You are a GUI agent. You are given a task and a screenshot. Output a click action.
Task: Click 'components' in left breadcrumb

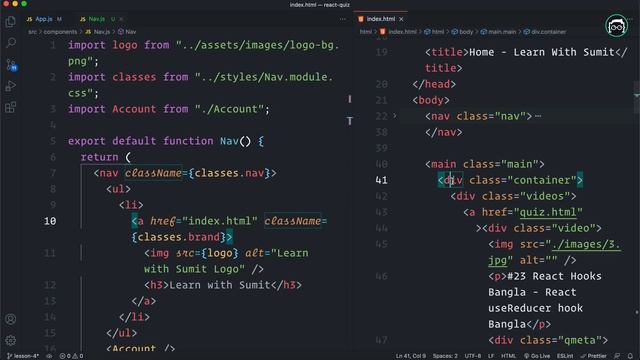60,31
